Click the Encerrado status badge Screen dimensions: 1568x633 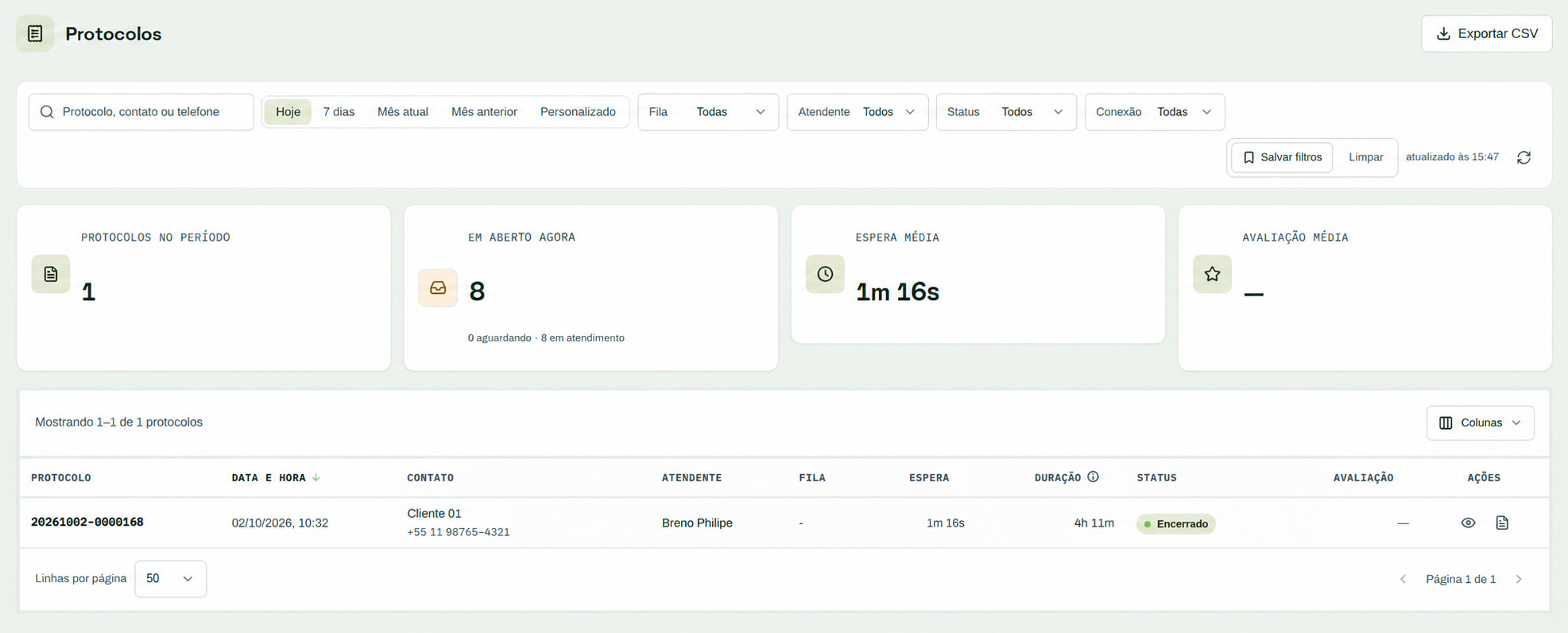1175,523
